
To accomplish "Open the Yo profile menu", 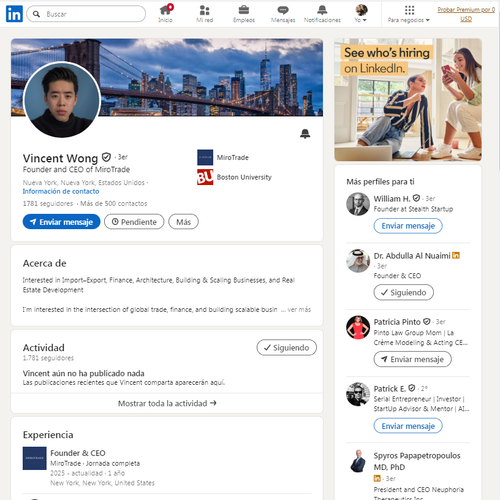I will point(361,14).
